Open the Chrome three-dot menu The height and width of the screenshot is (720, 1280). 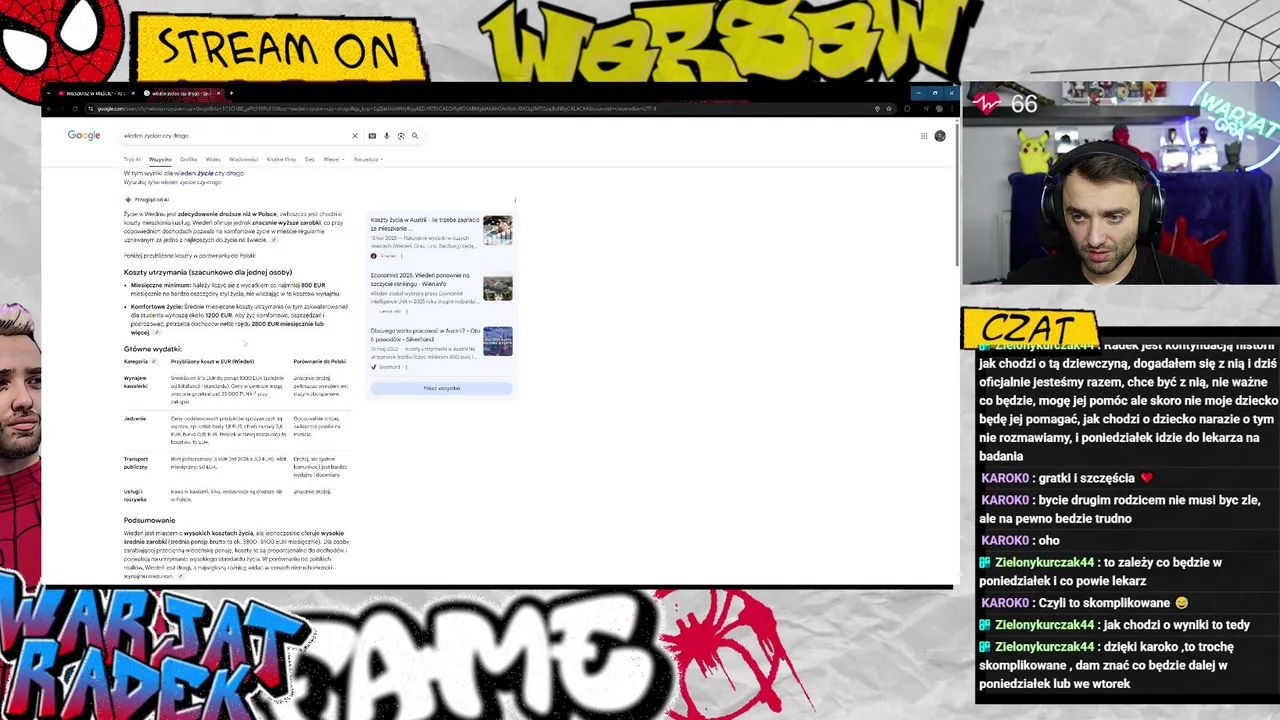[x=952, y=109]
